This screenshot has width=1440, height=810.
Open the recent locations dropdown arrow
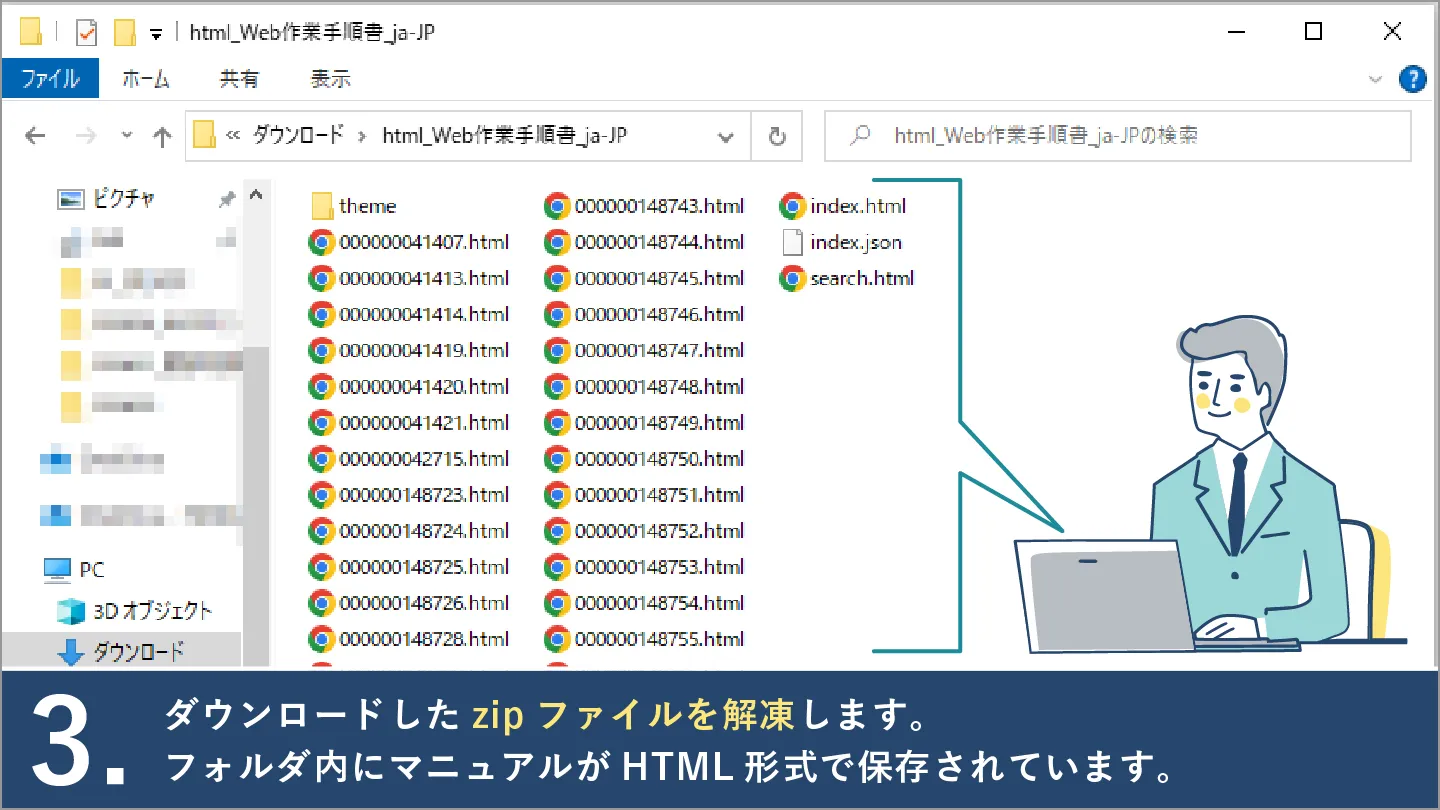[126, 136]
